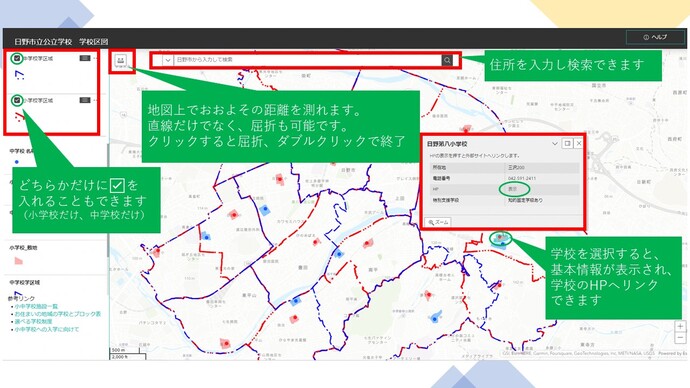Viewport: 690px width, 388px height.
Task: Click the 知的固定学級あり cell
Action: click(542, 200)
